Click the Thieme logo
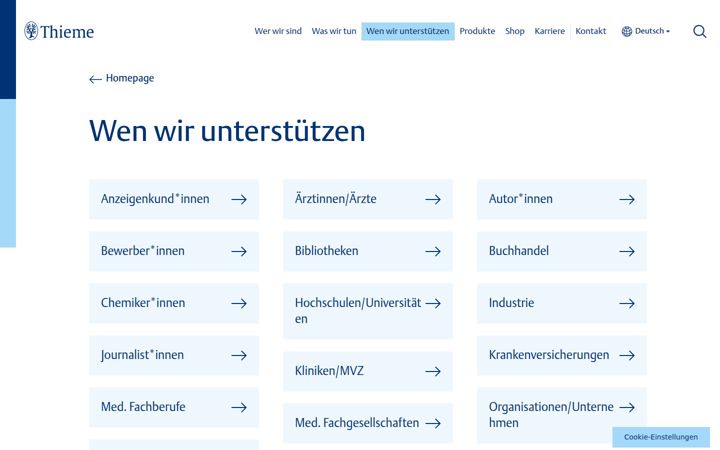720x450 pixels. pos(59,31)
